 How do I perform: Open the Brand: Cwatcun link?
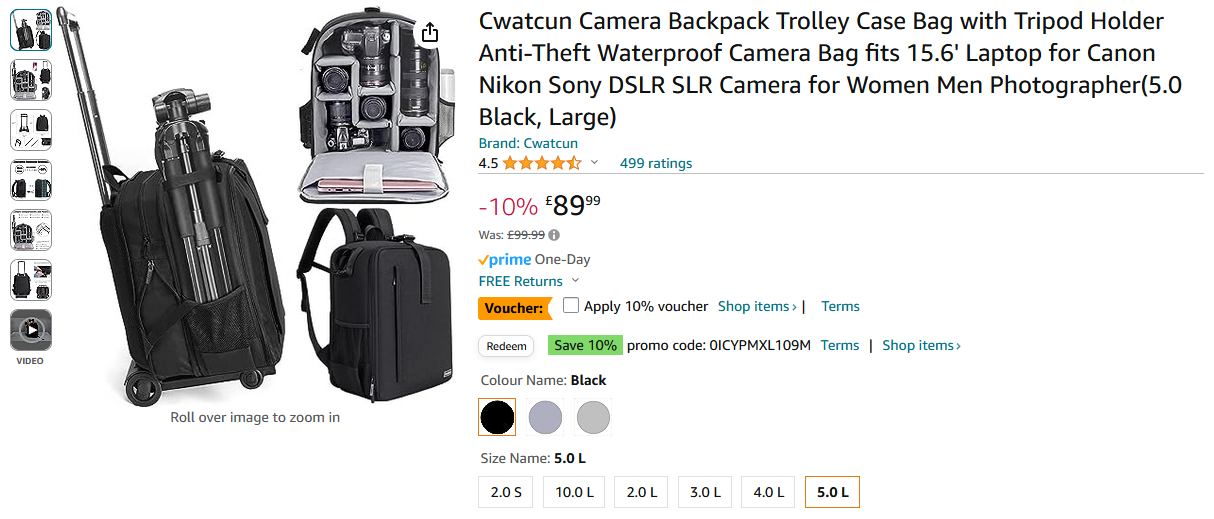528,143
